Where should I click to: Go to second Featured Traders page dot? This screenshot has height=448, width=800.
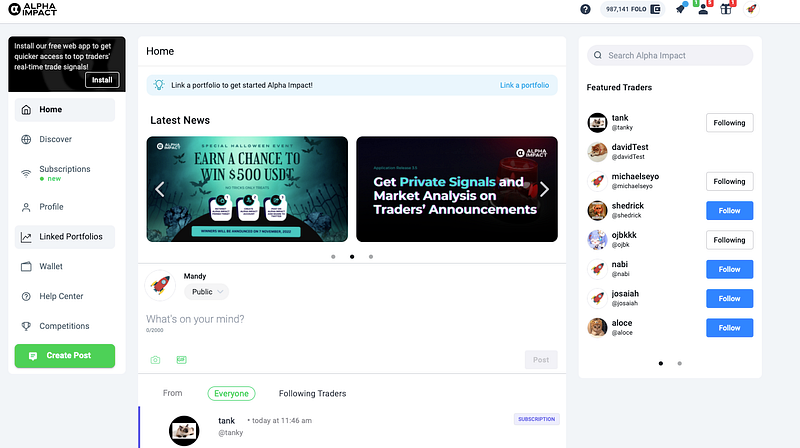pyautogui.click(x=679, y=363)
